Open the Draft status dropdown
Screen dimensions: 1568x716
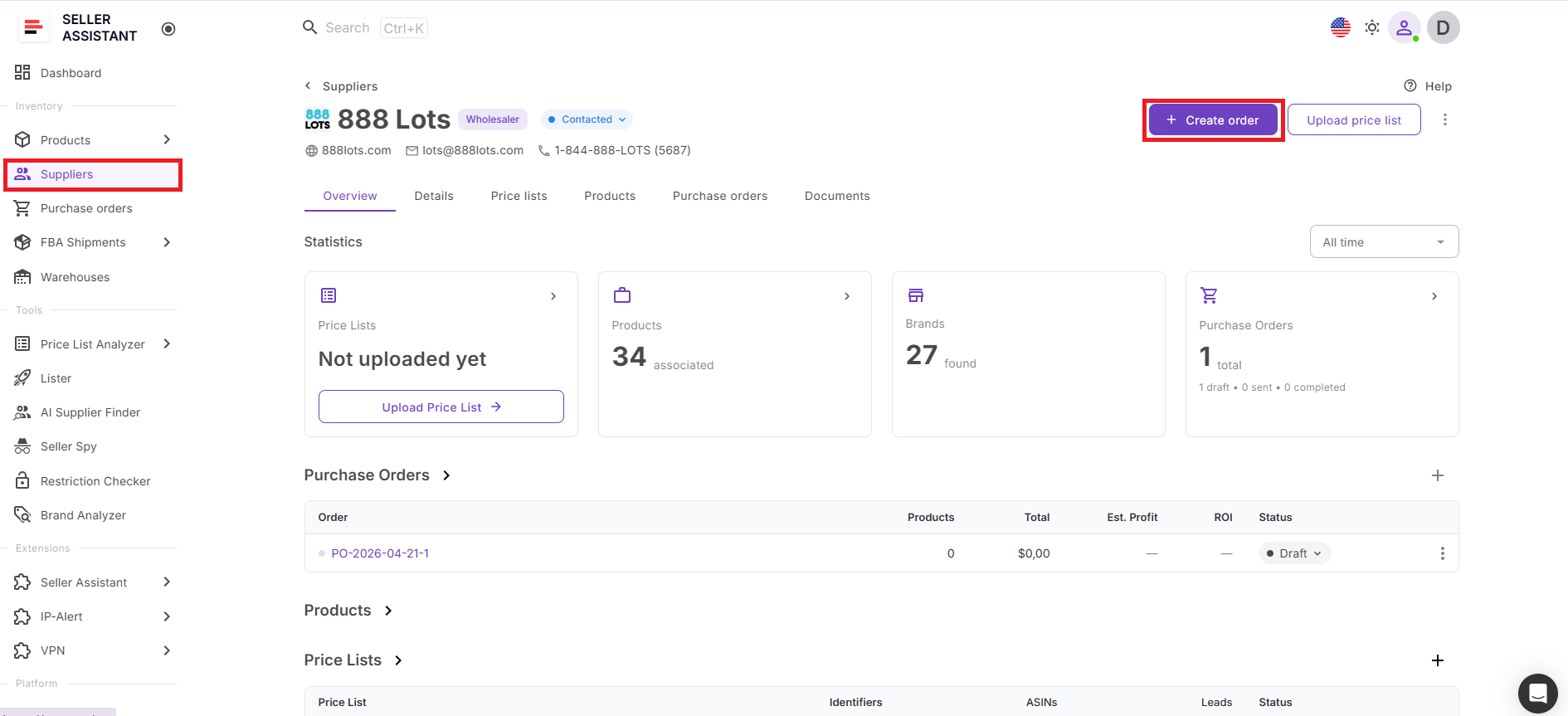(x=1294, y=553)
